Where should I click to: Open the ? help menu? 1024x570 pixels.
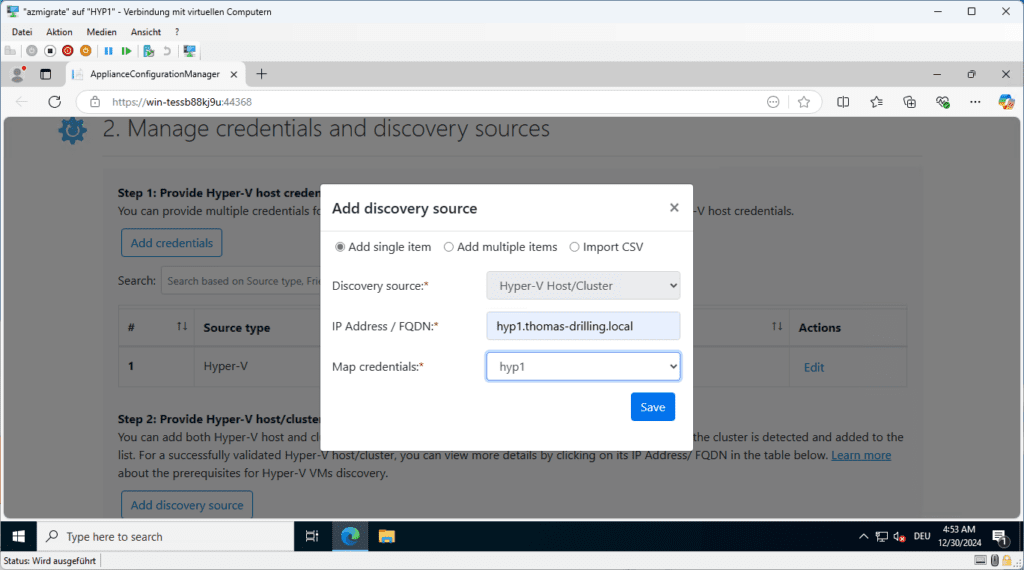coord(177,31)
